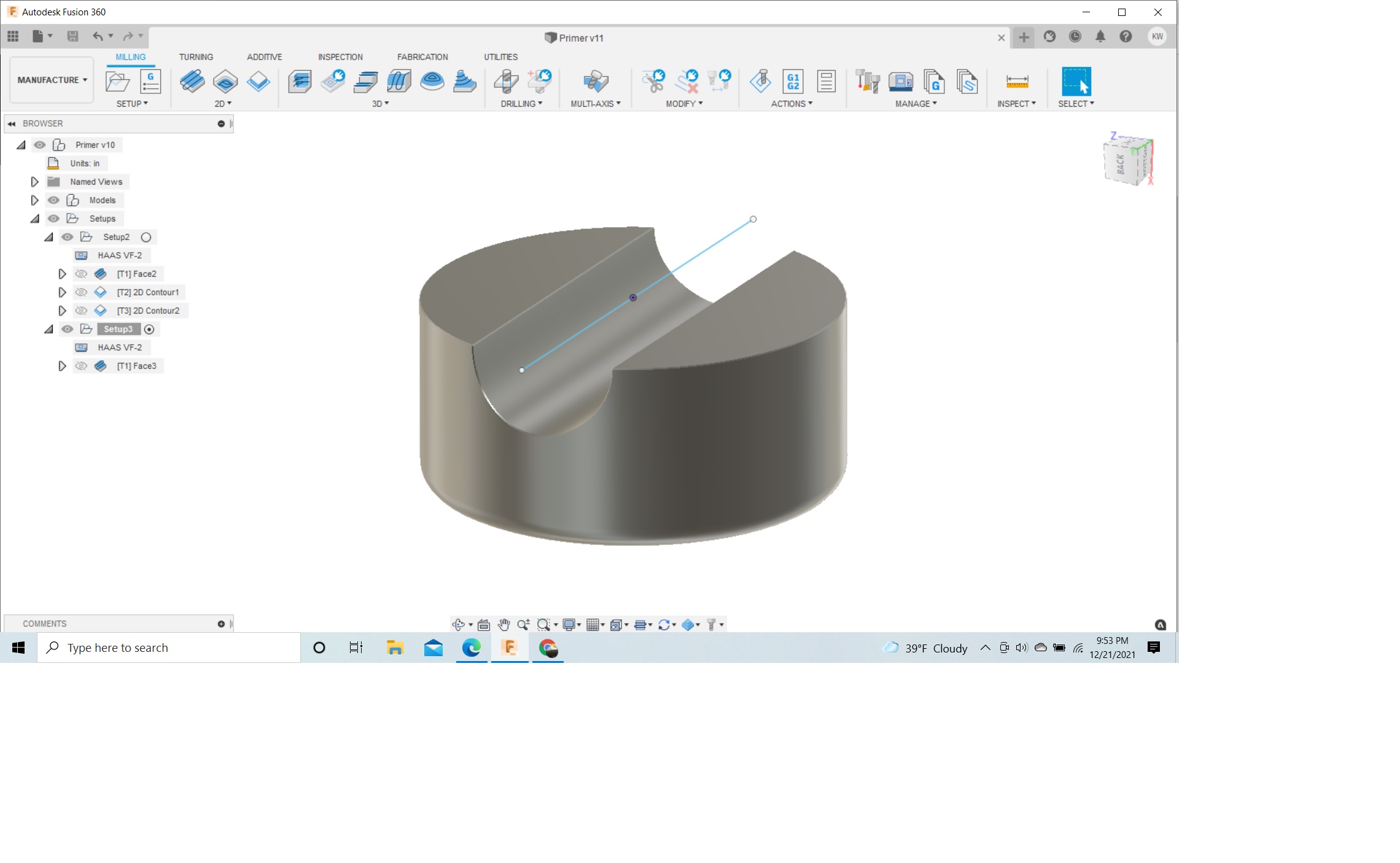Screen dimensions: 1400x863
Task: Switch to the TURNING tab
Action: click(x=196, y=57)
